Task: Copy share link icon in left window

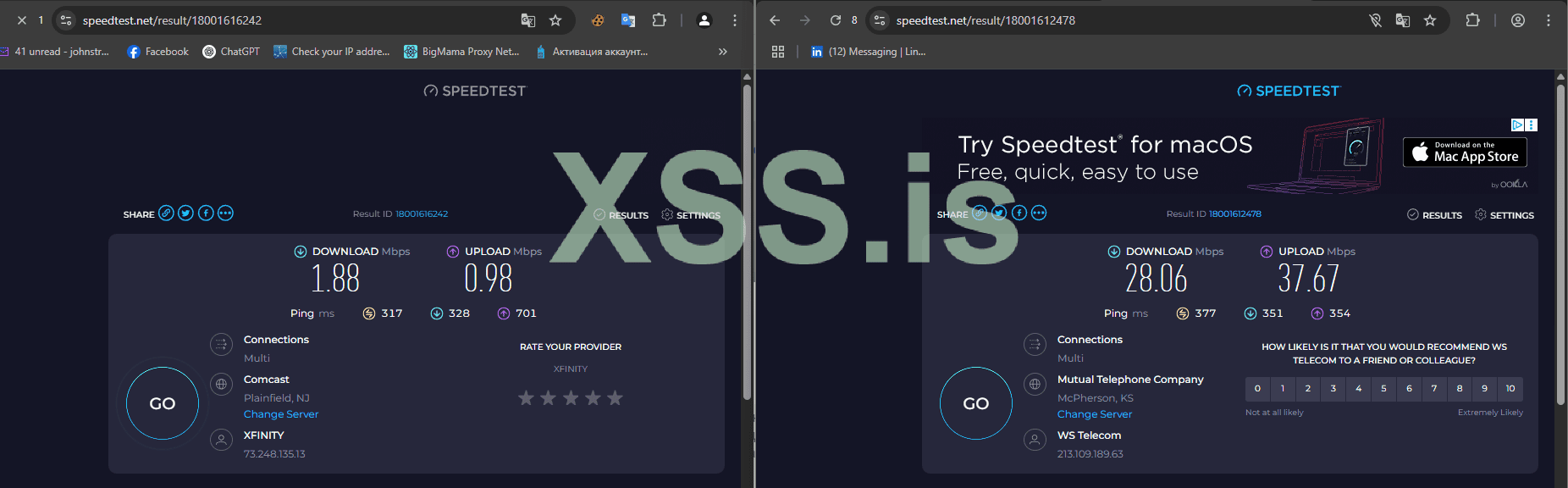Action: tap(166, 213)
